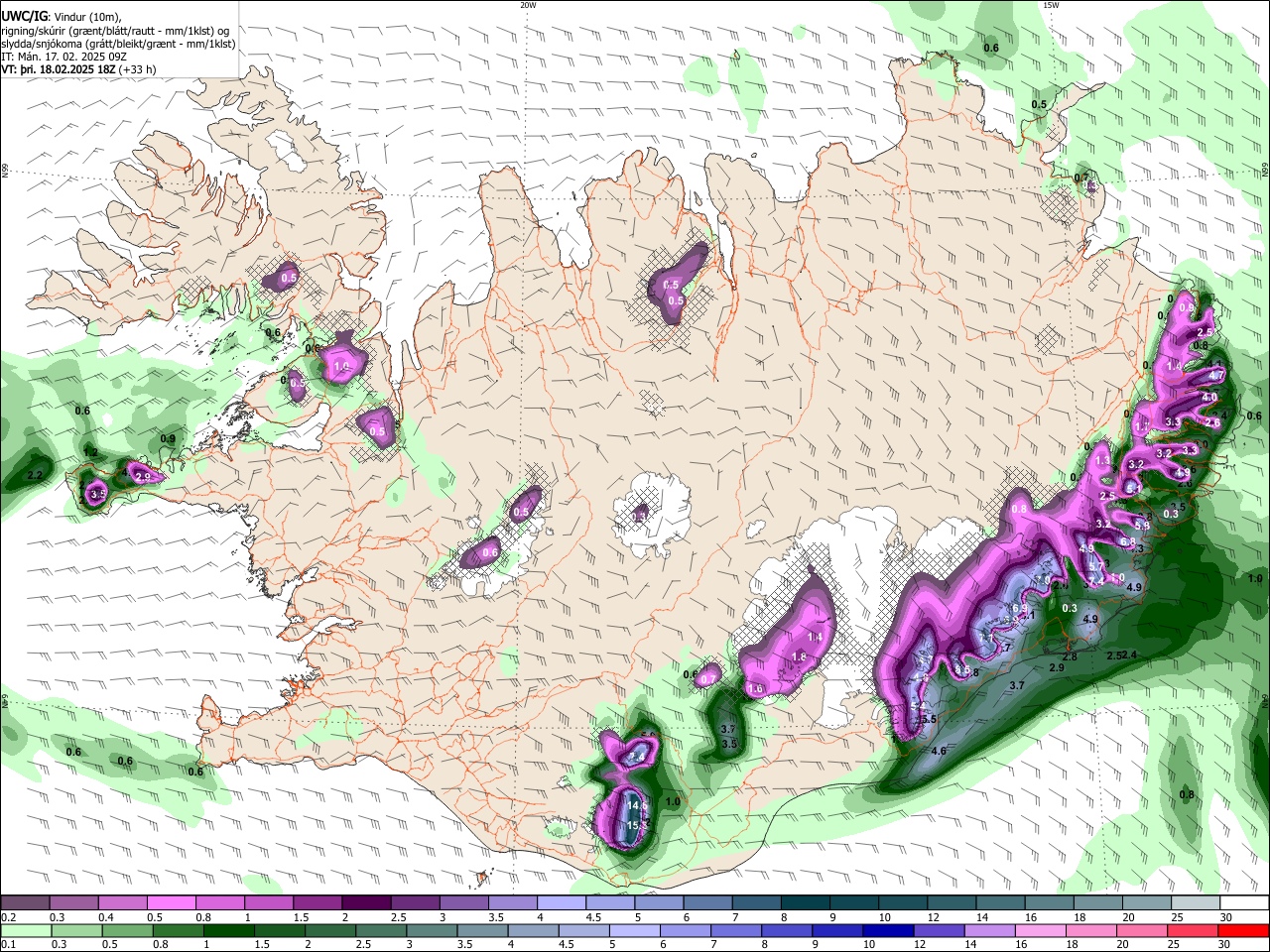Click the "0.2" legend scale label
This screenshot has width=1270, height=952.
coord(9,915)
